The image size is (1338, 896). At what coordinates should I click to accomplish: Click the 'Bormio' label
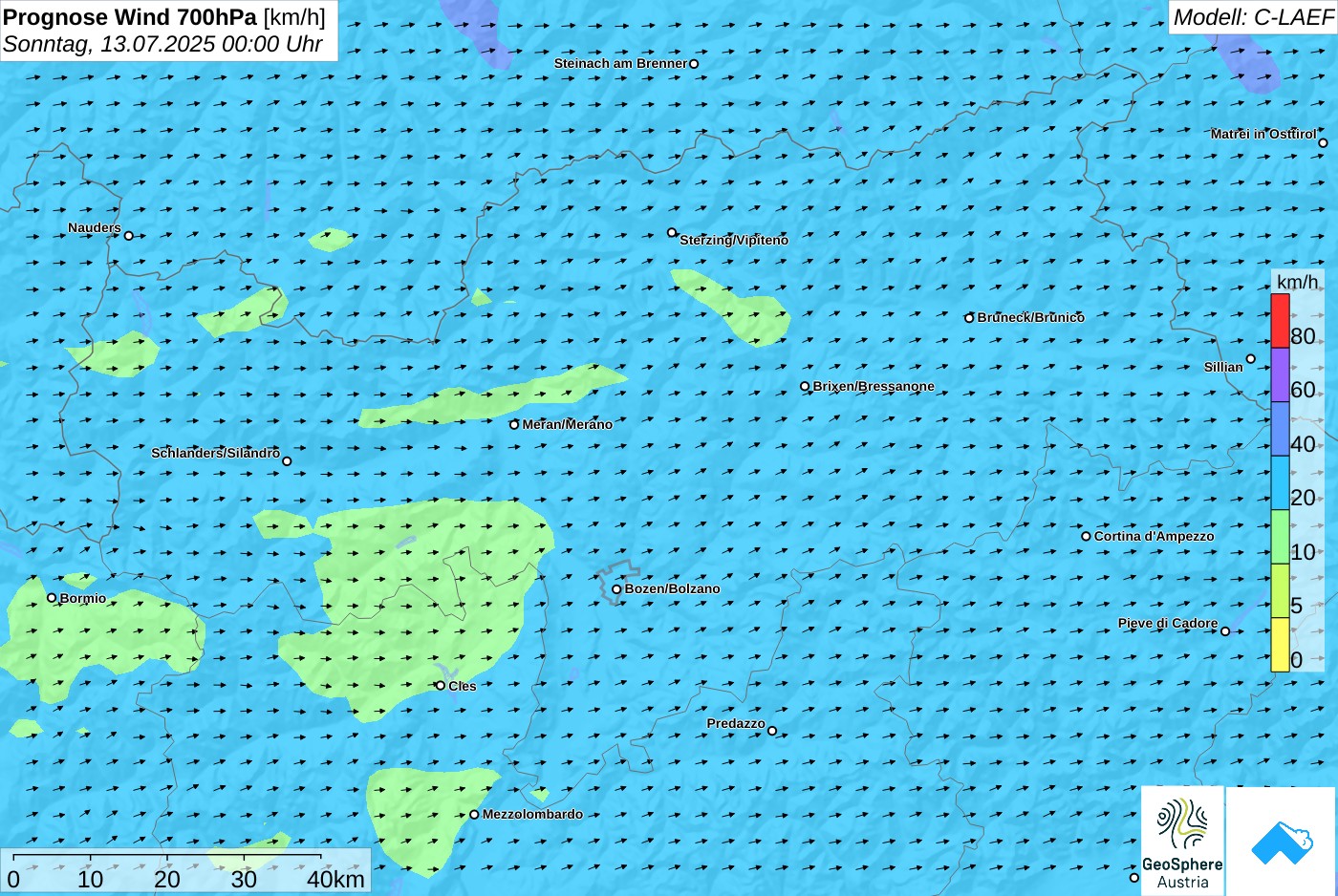pos(83,598)
